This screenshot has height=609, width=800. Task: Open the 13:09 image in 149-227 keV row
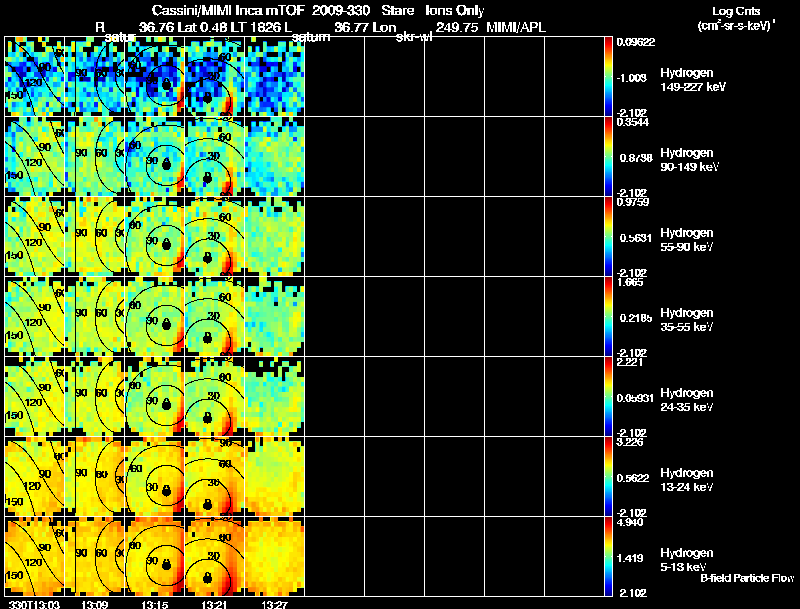(x=95, y=77)
